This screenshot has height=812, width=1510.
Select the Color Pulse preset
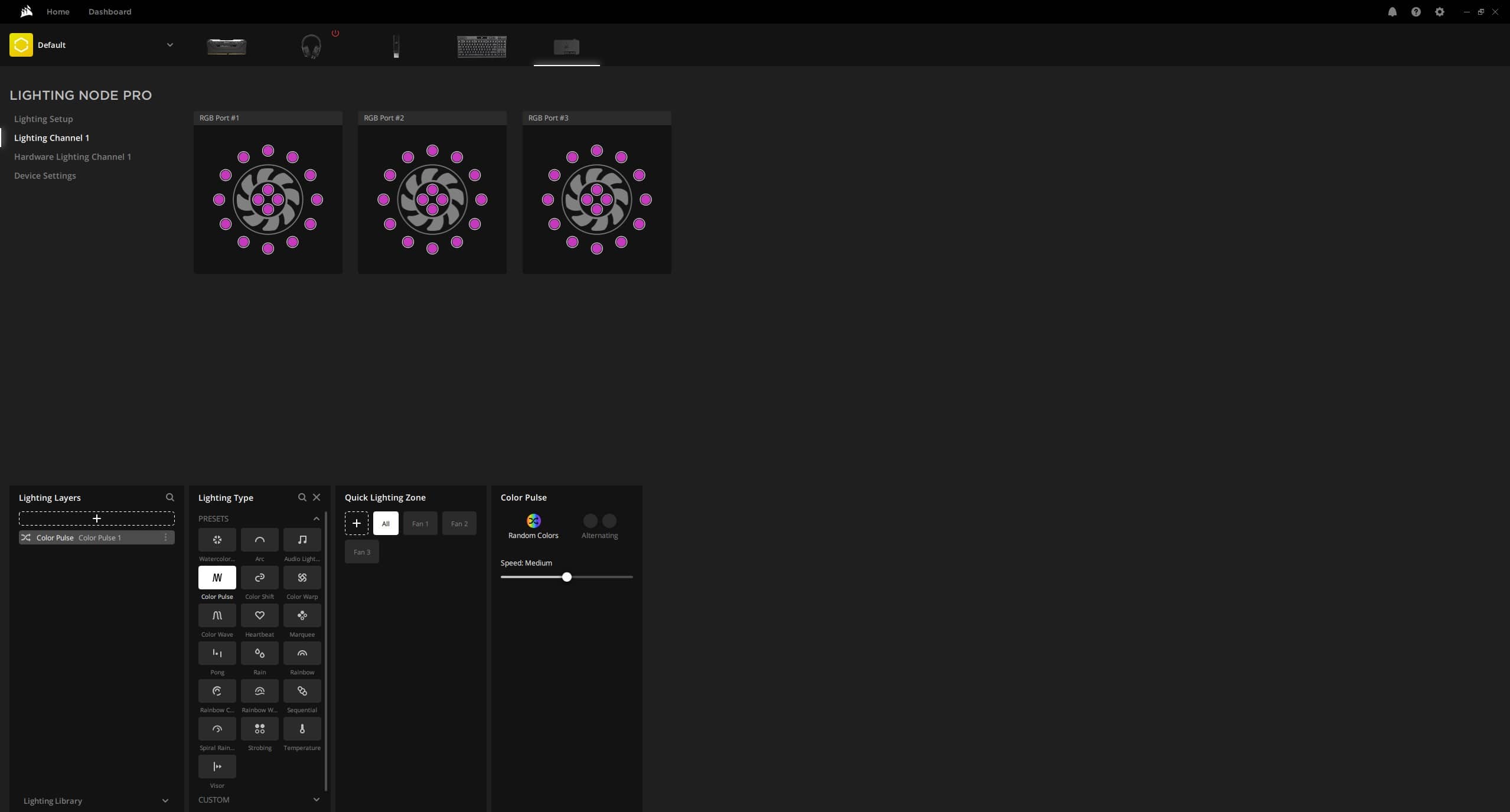(217, 578)
